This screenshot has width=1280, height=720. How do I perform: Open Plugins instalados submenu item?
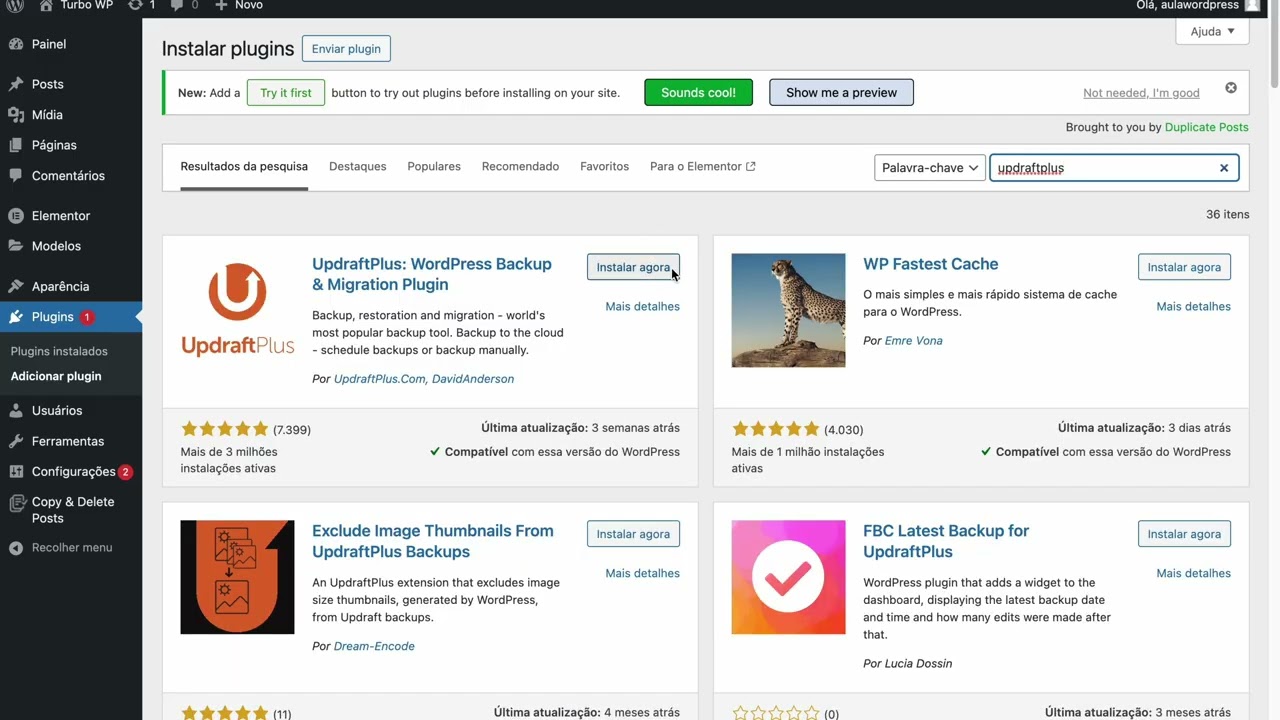click(59, 352)
